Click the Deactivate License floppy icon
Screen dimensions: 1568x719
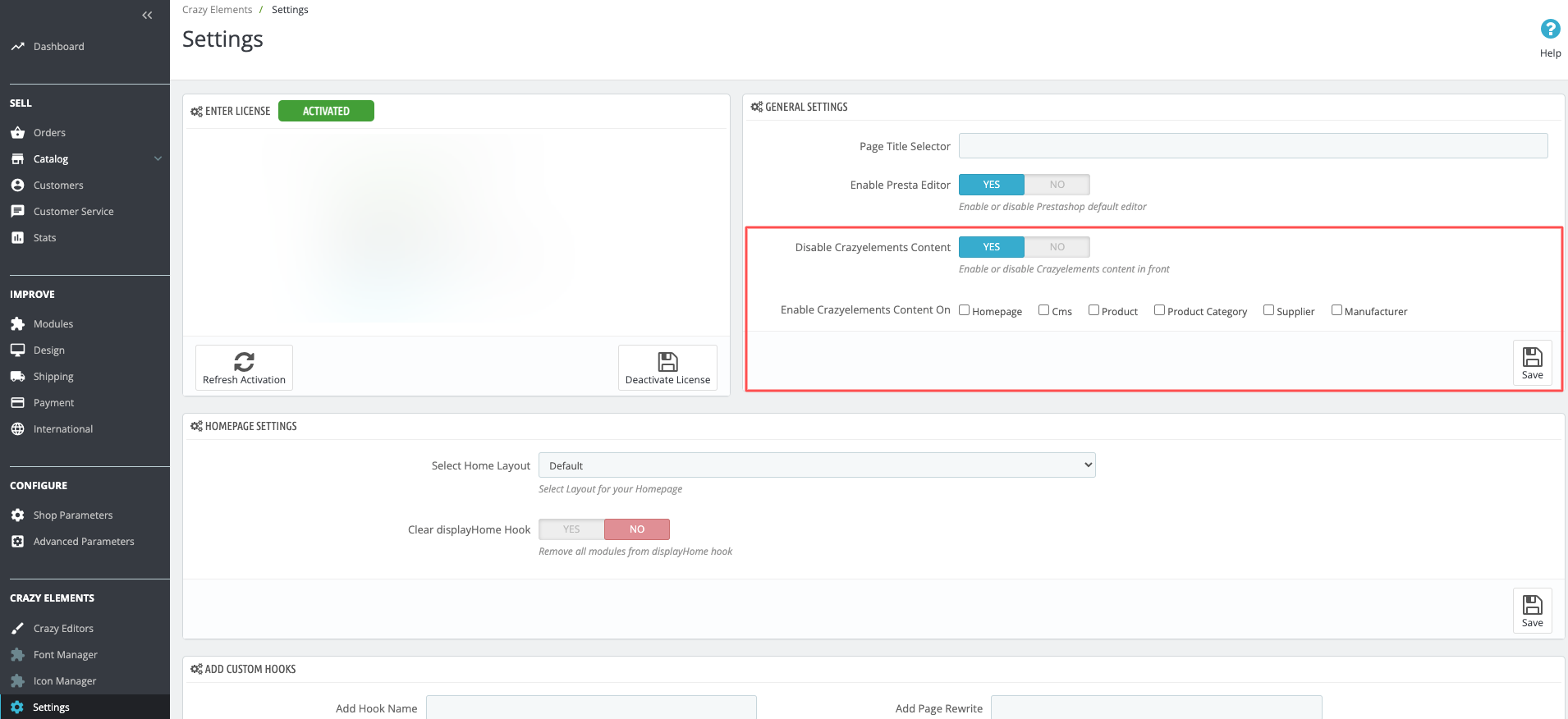point(668,361)
